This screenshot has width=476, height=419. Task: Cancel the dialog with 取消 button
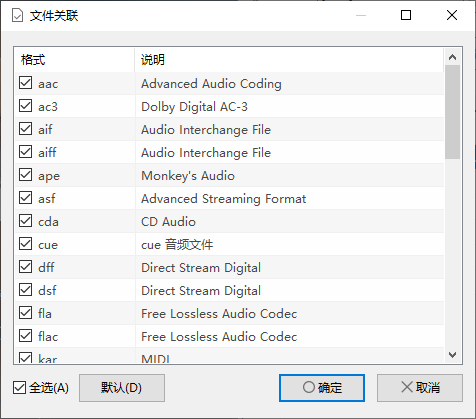[x=420, y=388]
